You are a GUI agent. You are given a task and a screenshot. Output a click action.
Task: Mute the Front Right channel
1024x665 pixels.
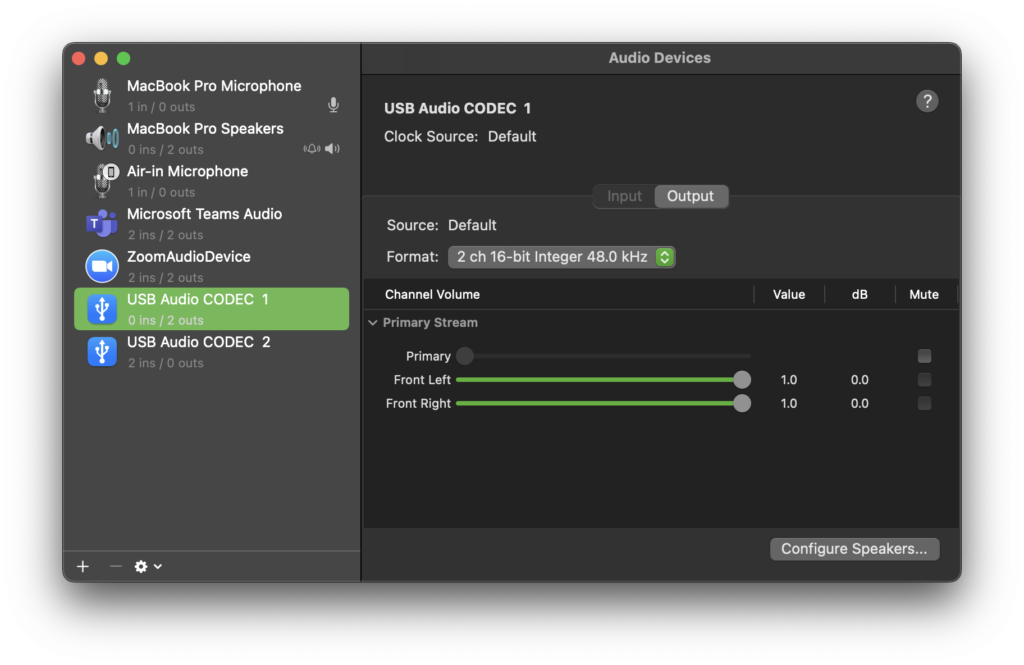point(924,404)
